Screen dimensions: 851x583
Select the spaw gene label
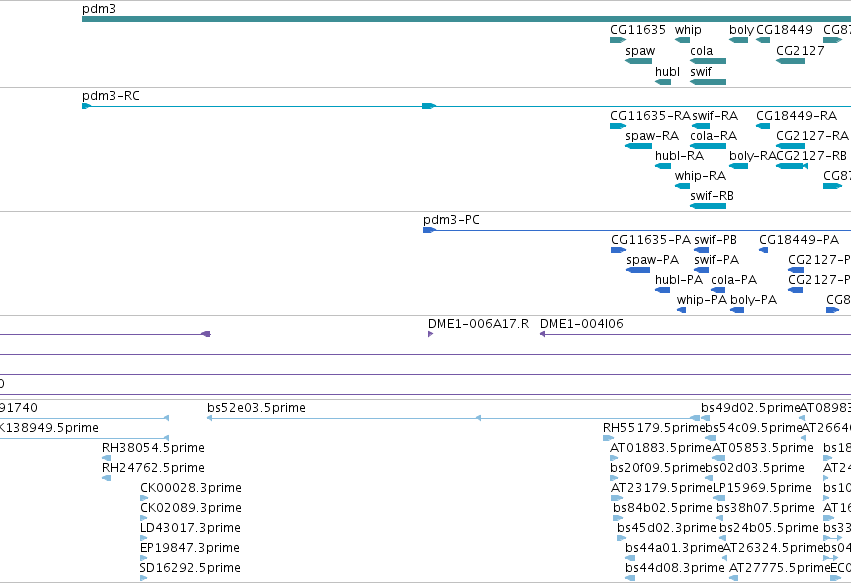pyautogui.click(x=640, y=50)
